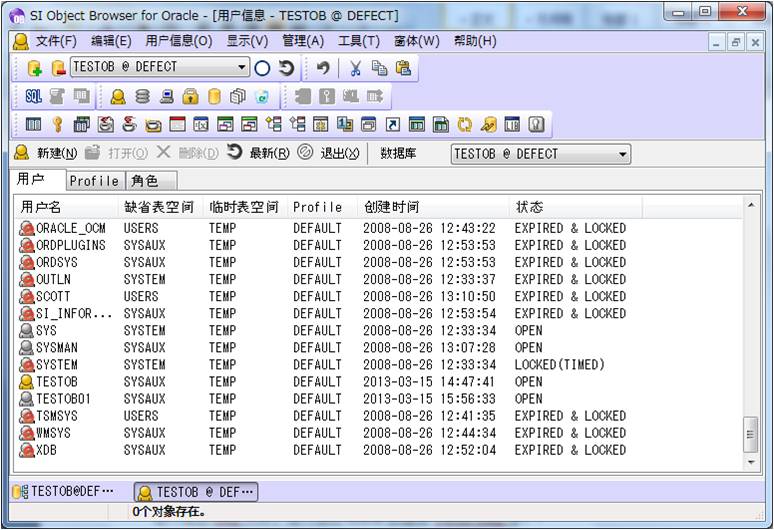Screen dimensions: 774x530
Task: Open the 管理(A) menu
Action: [303, 40]
